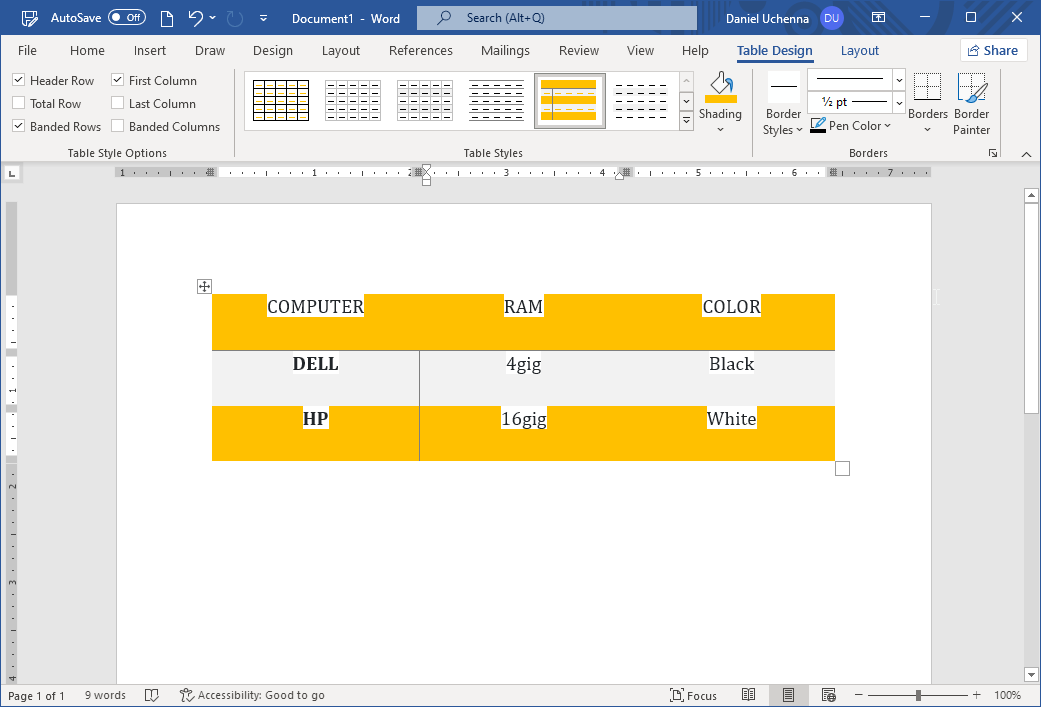
Task: Open the ½ pt line weight dropdown
Action: coord(898,102)
